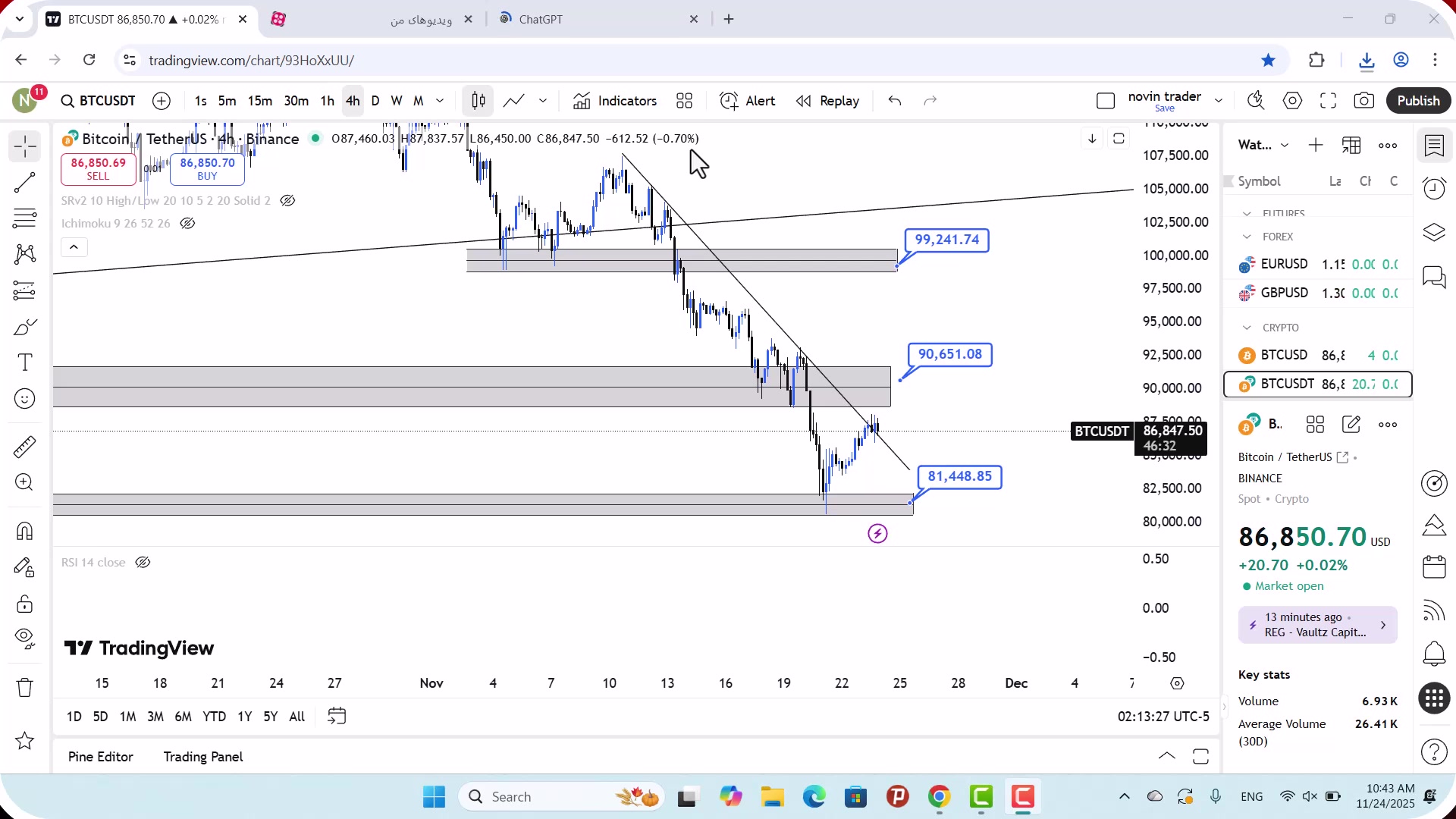Click the trash remove objects icon
Viewport: 1456px width, 819px height.
tap(24, 688)
